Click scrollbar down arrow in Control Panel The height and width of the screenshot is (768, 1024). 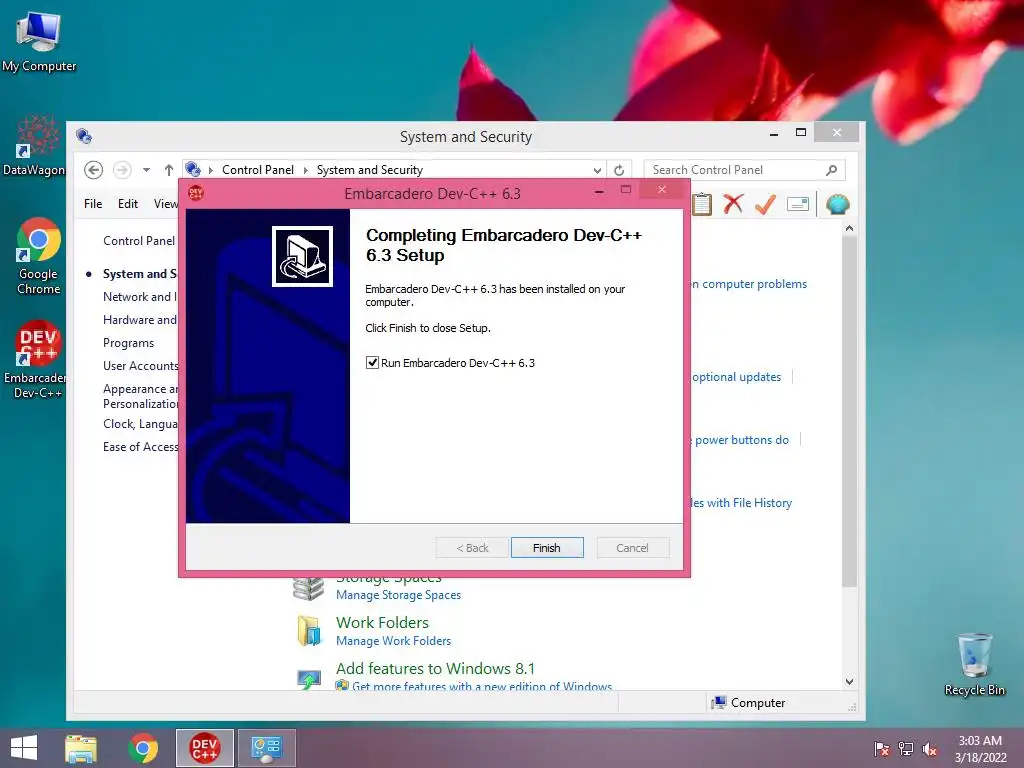(849, 681)
